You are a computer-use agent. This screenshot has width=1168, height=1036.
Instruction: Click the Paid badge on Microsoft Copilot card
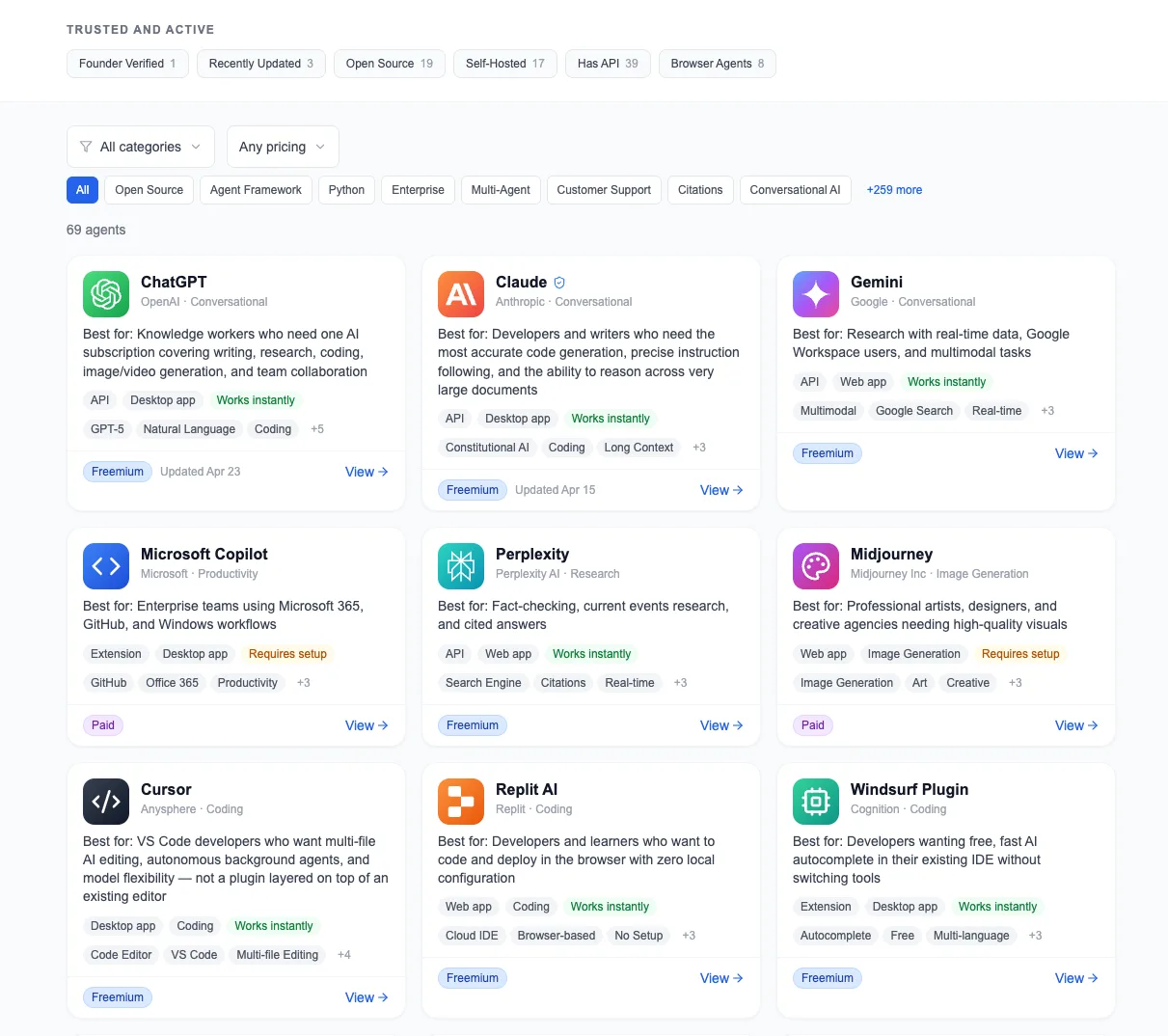(x=103, y=725)
